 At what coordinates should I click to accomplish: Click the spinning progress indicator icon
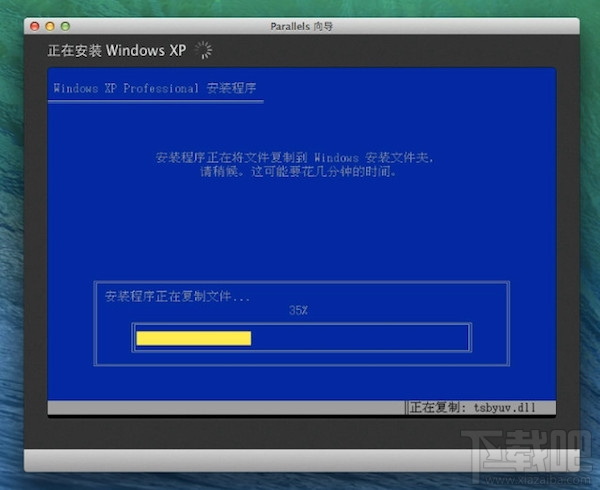pyautogui.click(x=203, y=50)
